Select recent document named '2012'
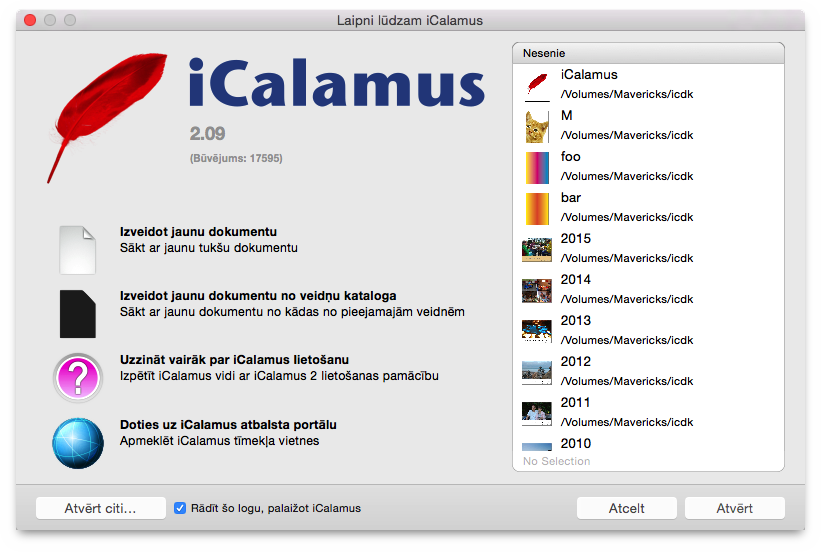 tap(648, 371)
